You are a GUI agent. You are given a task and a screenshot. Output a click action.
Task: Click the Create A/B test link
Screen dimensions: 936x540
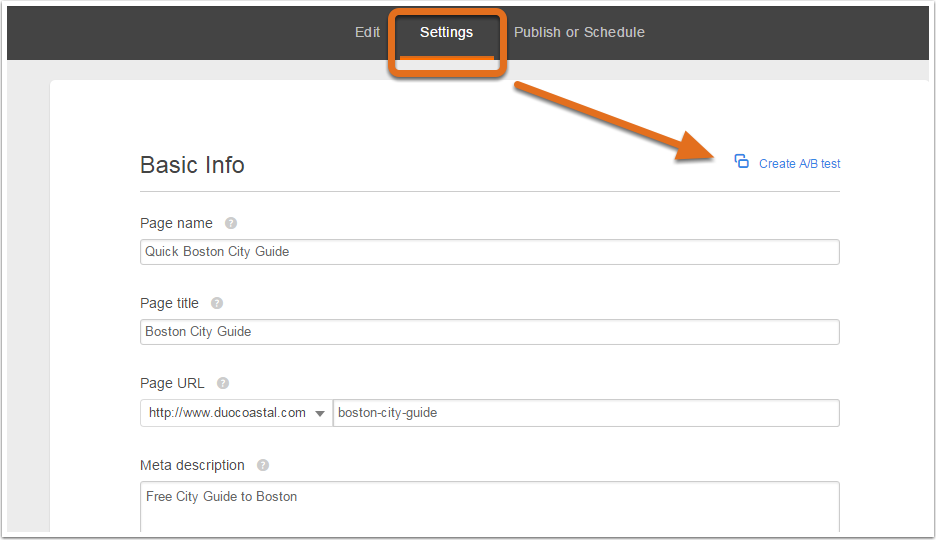point(799,164)
